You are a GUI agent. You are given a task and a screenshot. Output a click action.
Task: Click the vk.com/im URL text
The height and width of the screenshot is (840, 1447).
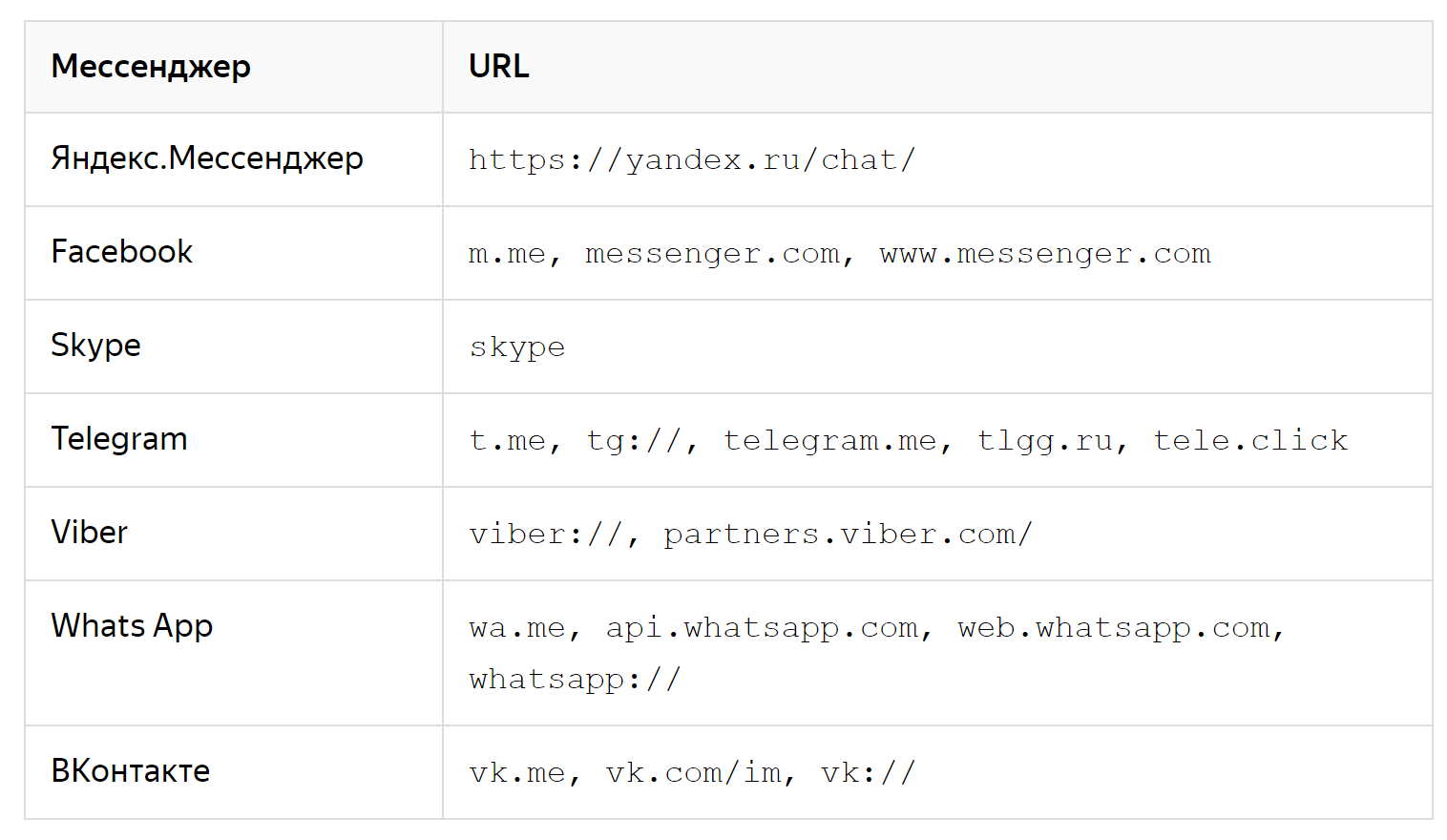pyautogui.click(x=693, y=773)
